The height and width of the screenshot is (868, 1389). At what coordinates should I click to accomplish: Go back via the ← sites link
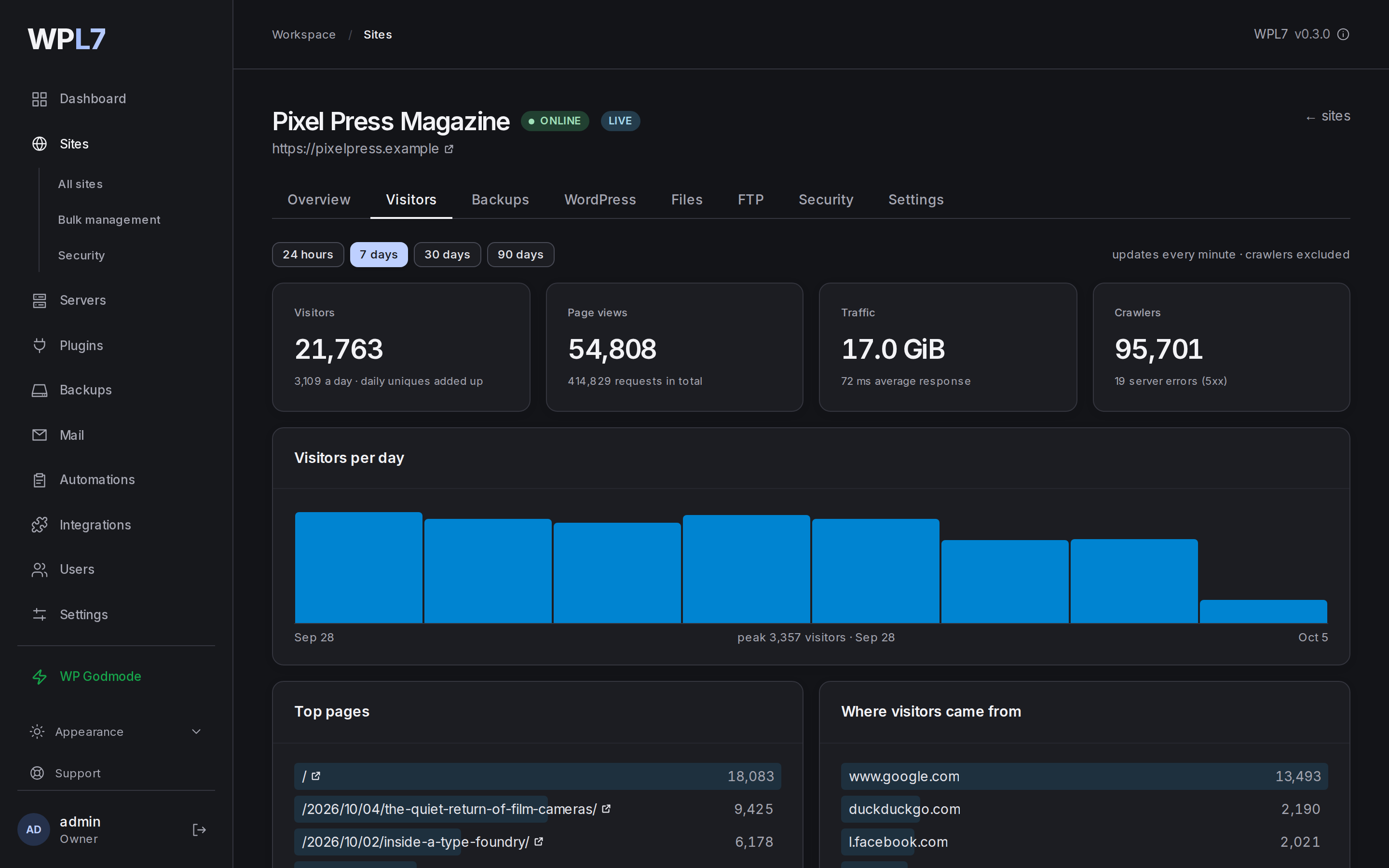click(x=1328, y=117)
